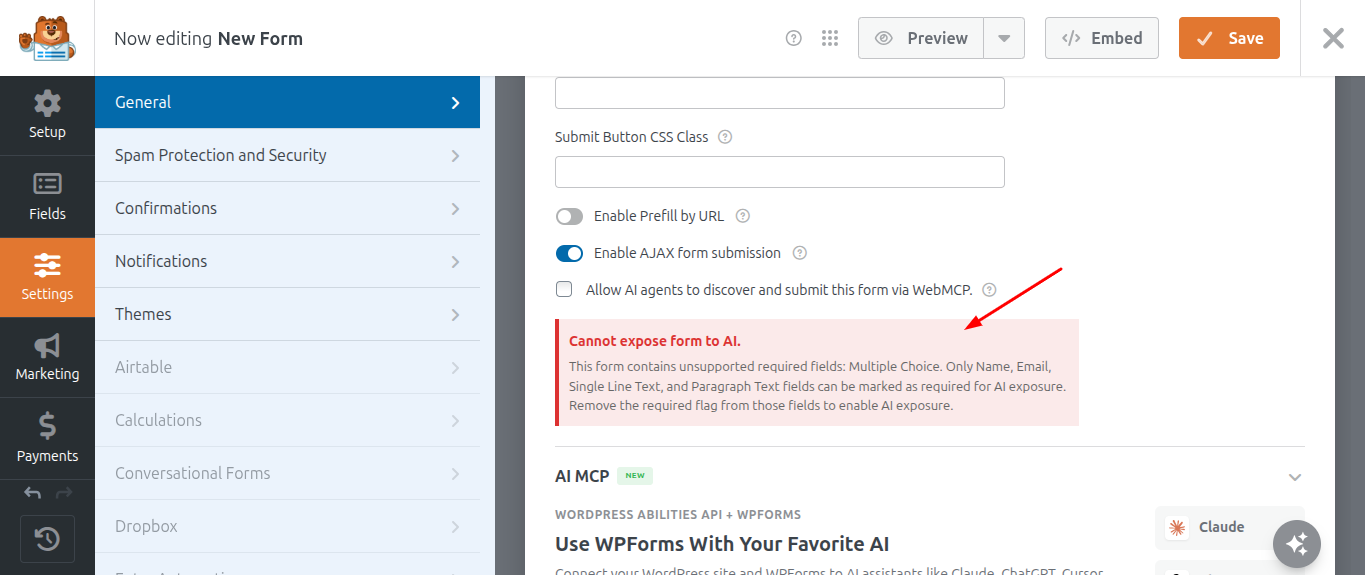Click the redo arrow icon
The height and width of the screenshot is (575, 1365).
pyautogui.click(x=64, y=492)
